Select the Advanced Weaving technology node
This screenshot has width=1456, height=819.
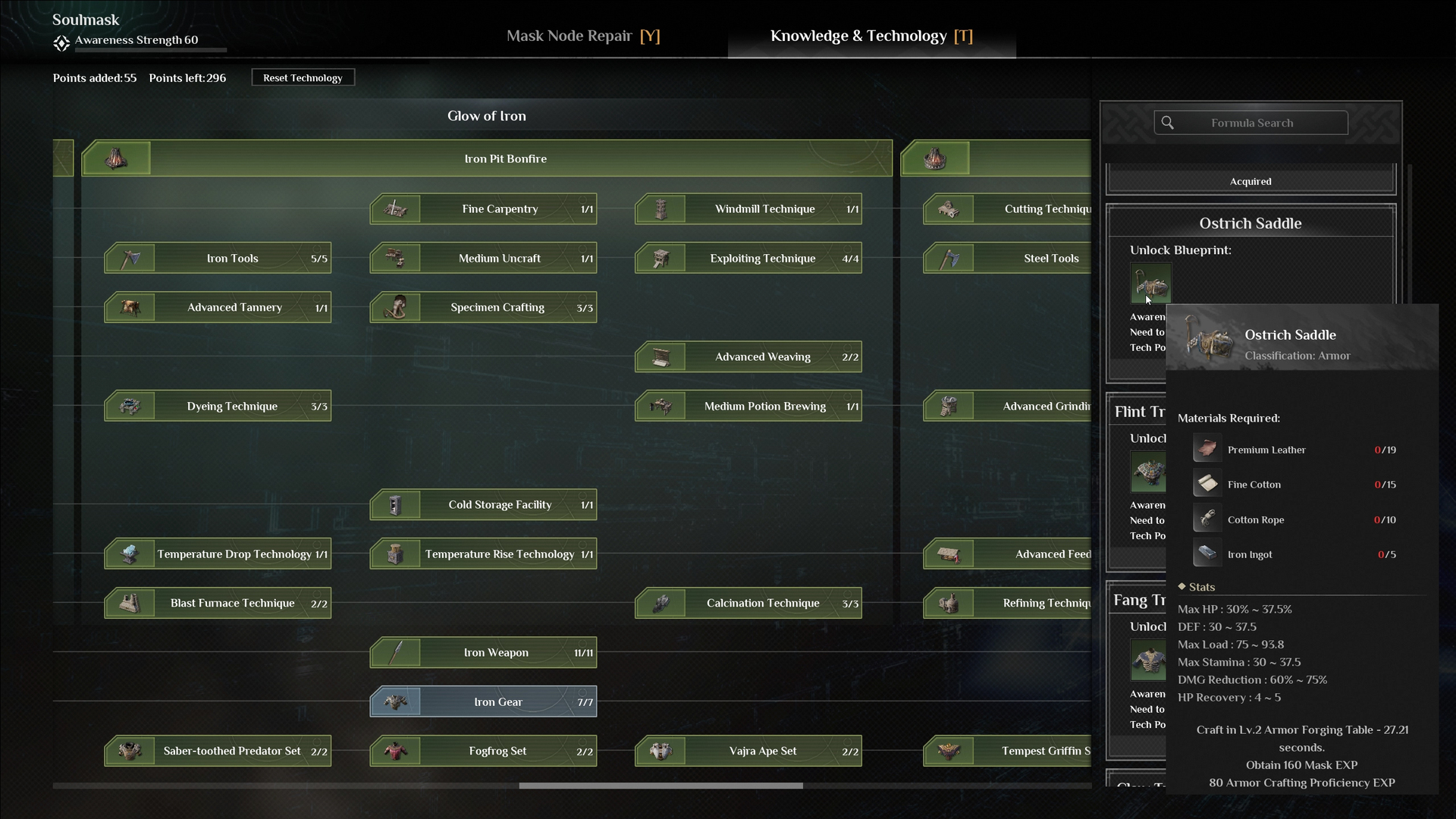coord(762,357)
